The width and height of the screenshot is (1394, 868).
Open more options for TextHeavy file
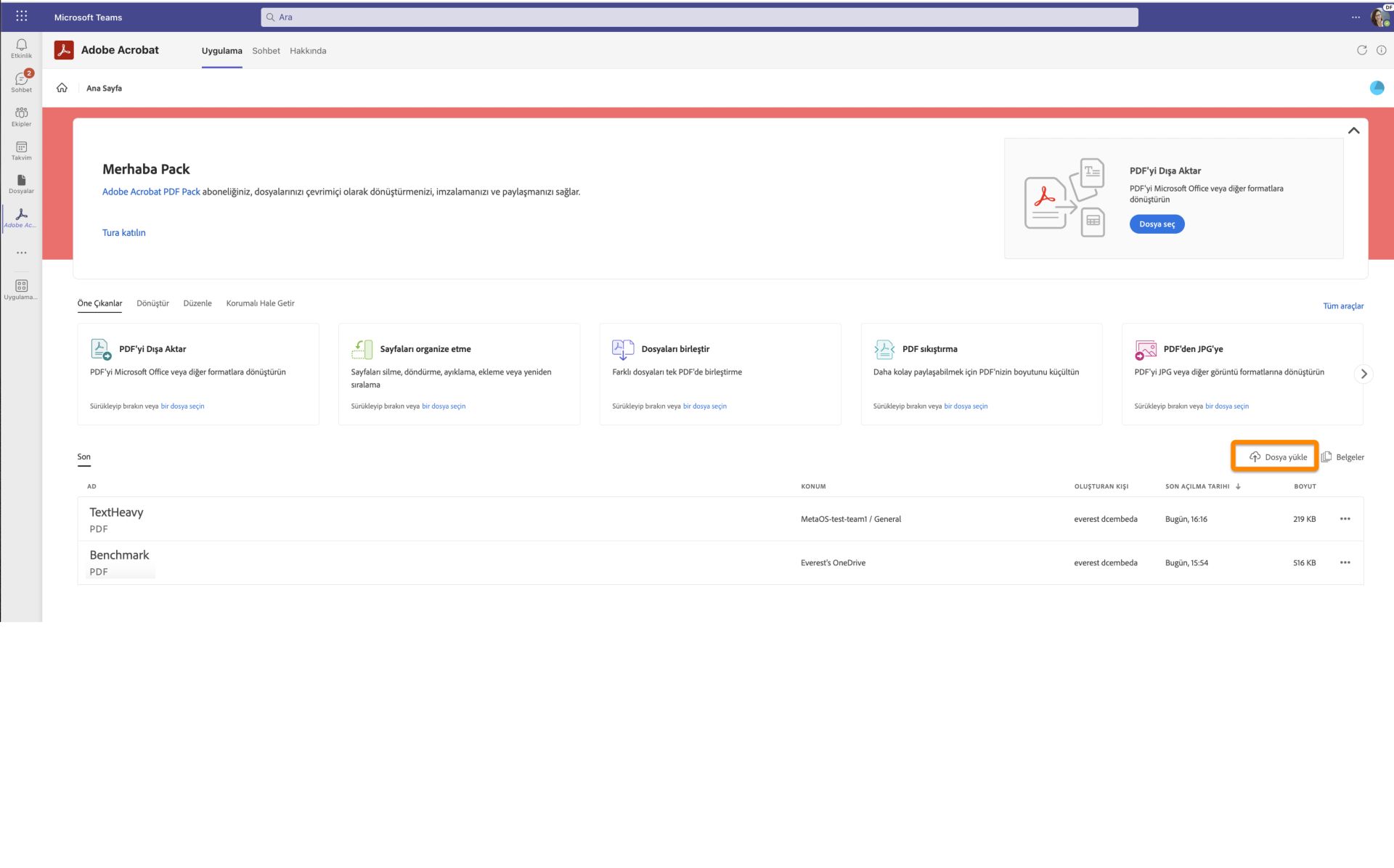[x=1345, y=519]
